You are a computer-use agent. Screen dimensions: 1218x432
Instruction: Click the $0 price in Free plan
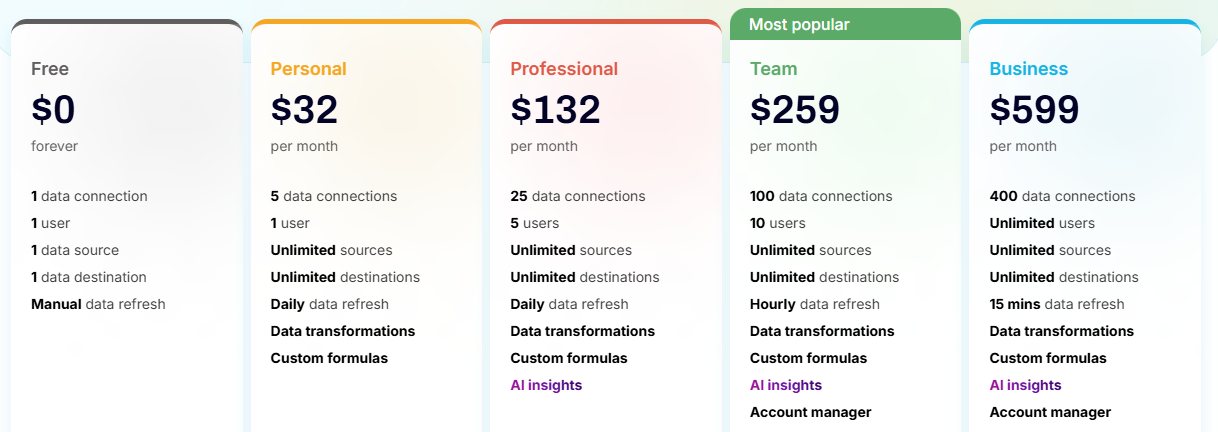click(53, 110)
